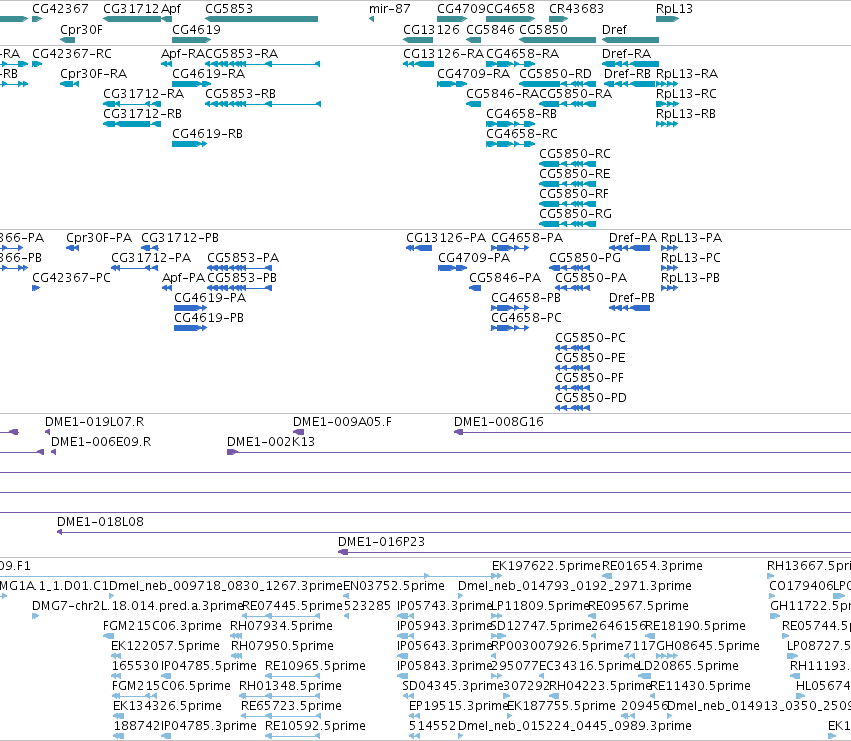Select transcript label RpL13-RA
Viewport: 851px width, 741px height.
coord(687,74)
